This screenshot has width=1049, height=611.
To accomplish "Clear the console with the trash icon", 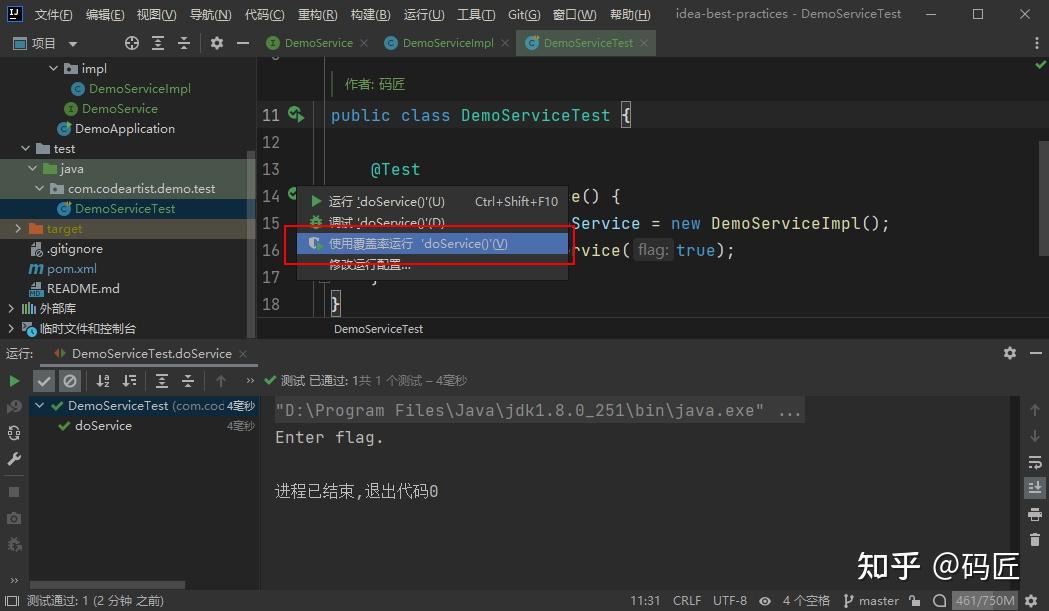I will [x=1035, y=539].
